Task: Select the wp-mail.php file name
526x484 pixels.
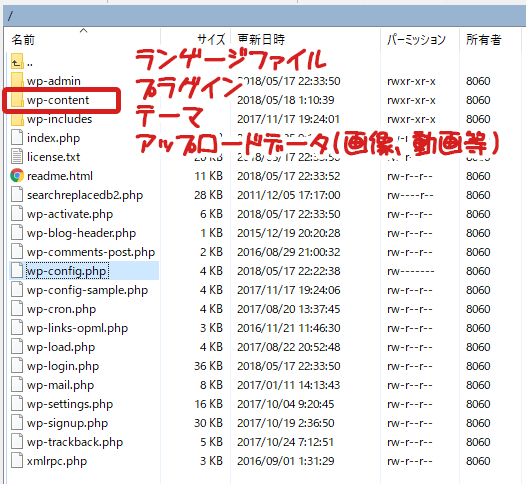Action: (x=60, y=385)
